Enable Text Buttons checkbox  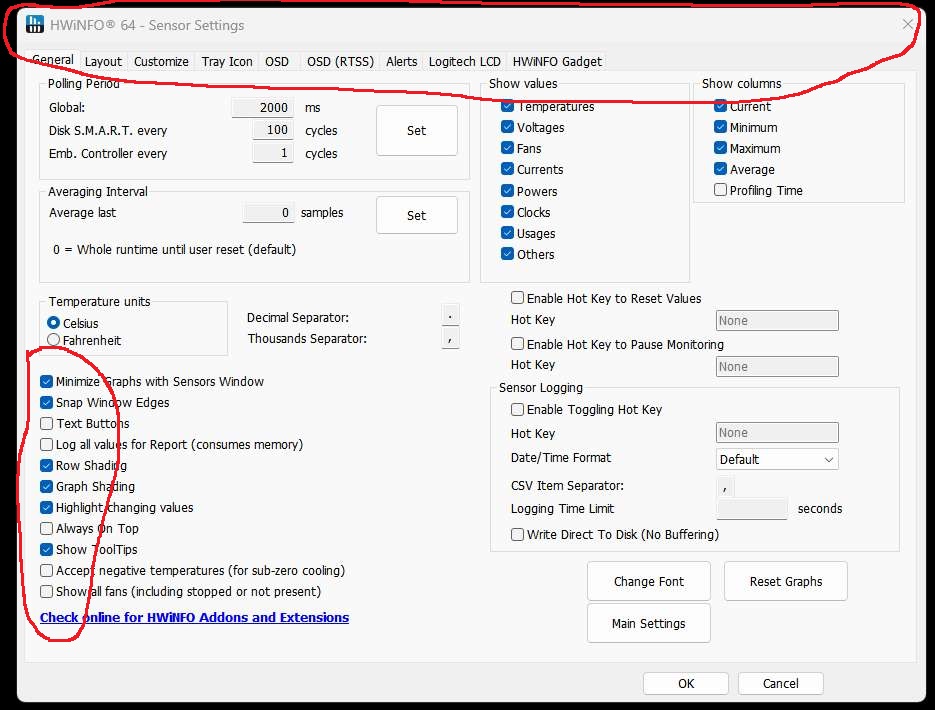click(x=47, y=423)
